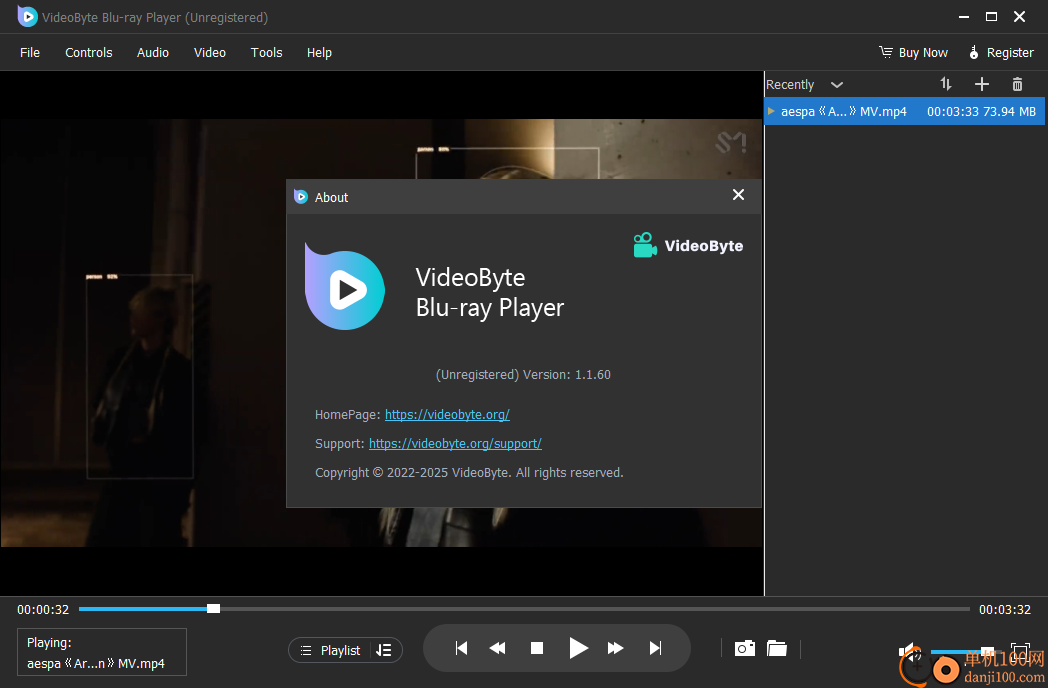1048x688 pixels.
Task: Click the large Blu-ray Player play logo
Action: click(344, 288)
